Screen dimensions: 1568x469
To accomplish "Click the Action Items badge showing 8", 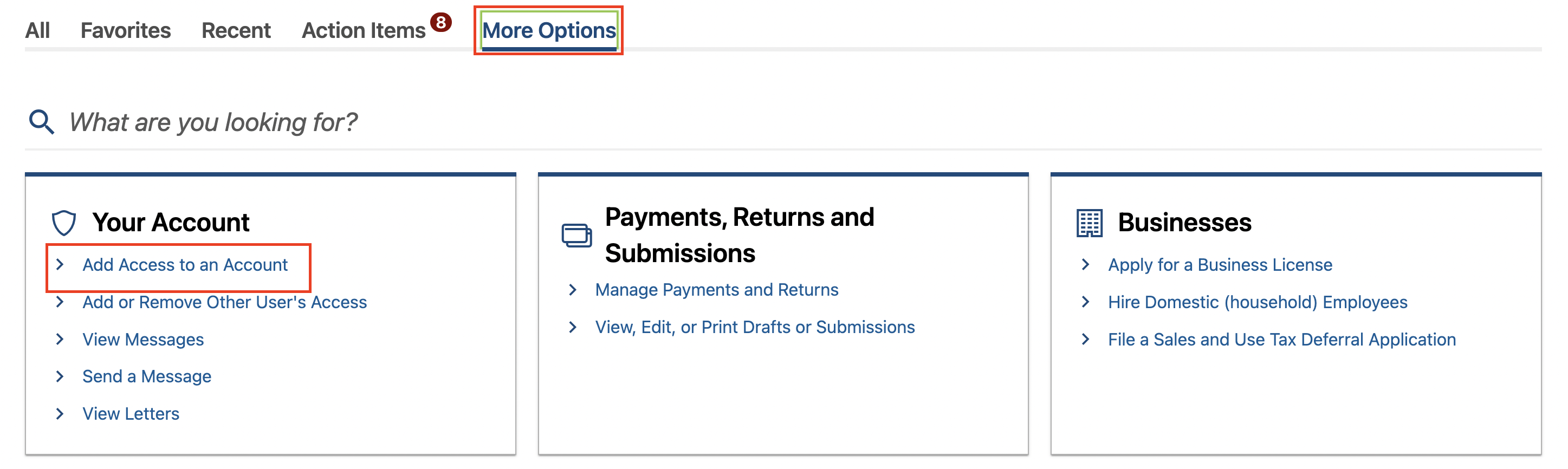I will pos(440,23).
